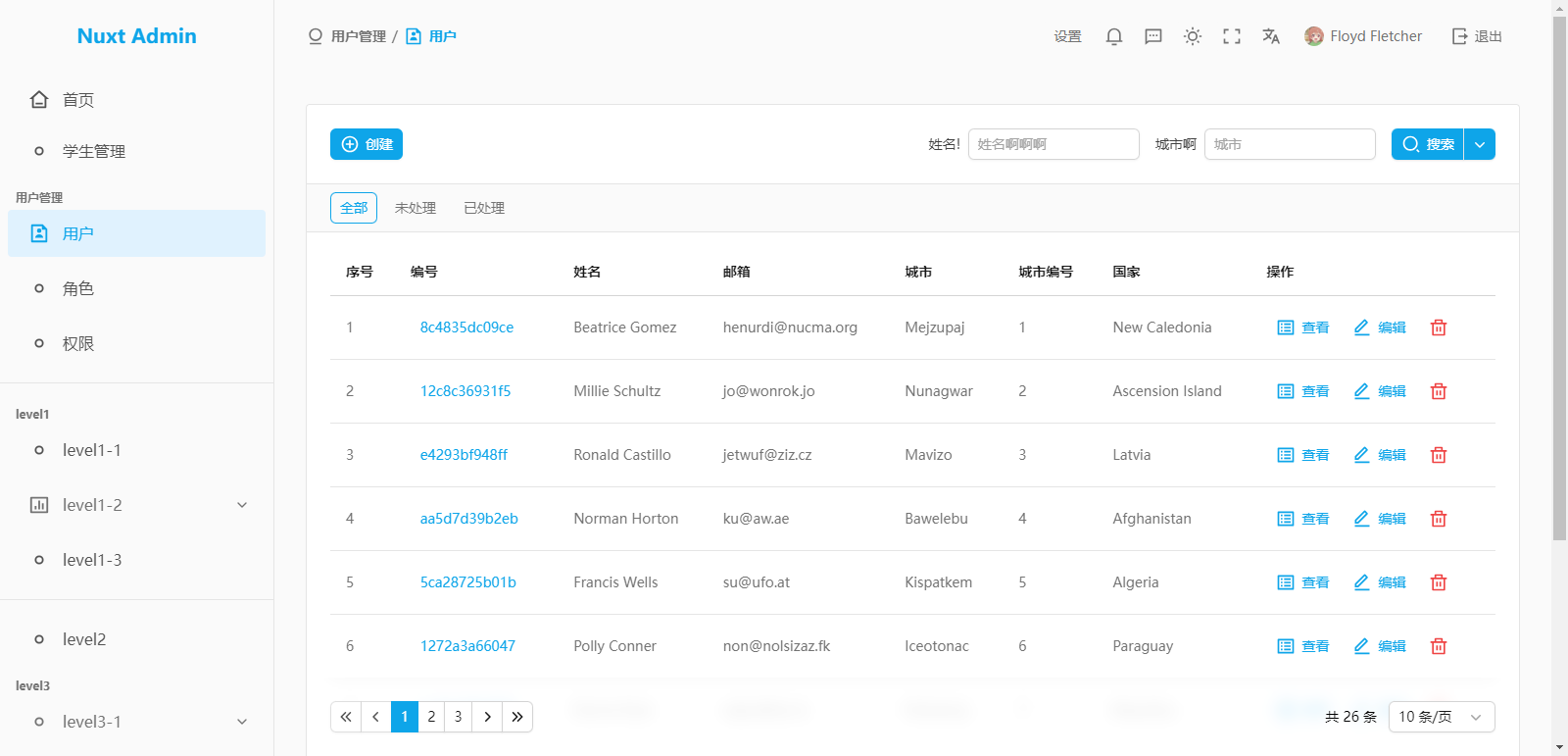Open user ID link 5ca28725b01b
This screenshot has height=756, width=1568.
[467, 582]
